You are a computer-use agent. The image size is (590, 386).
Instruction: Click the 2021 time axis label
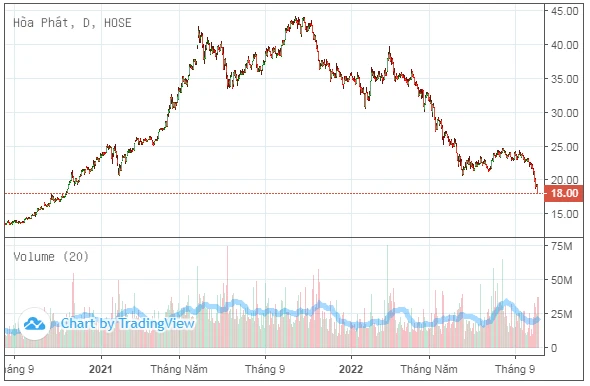point(100,369)
